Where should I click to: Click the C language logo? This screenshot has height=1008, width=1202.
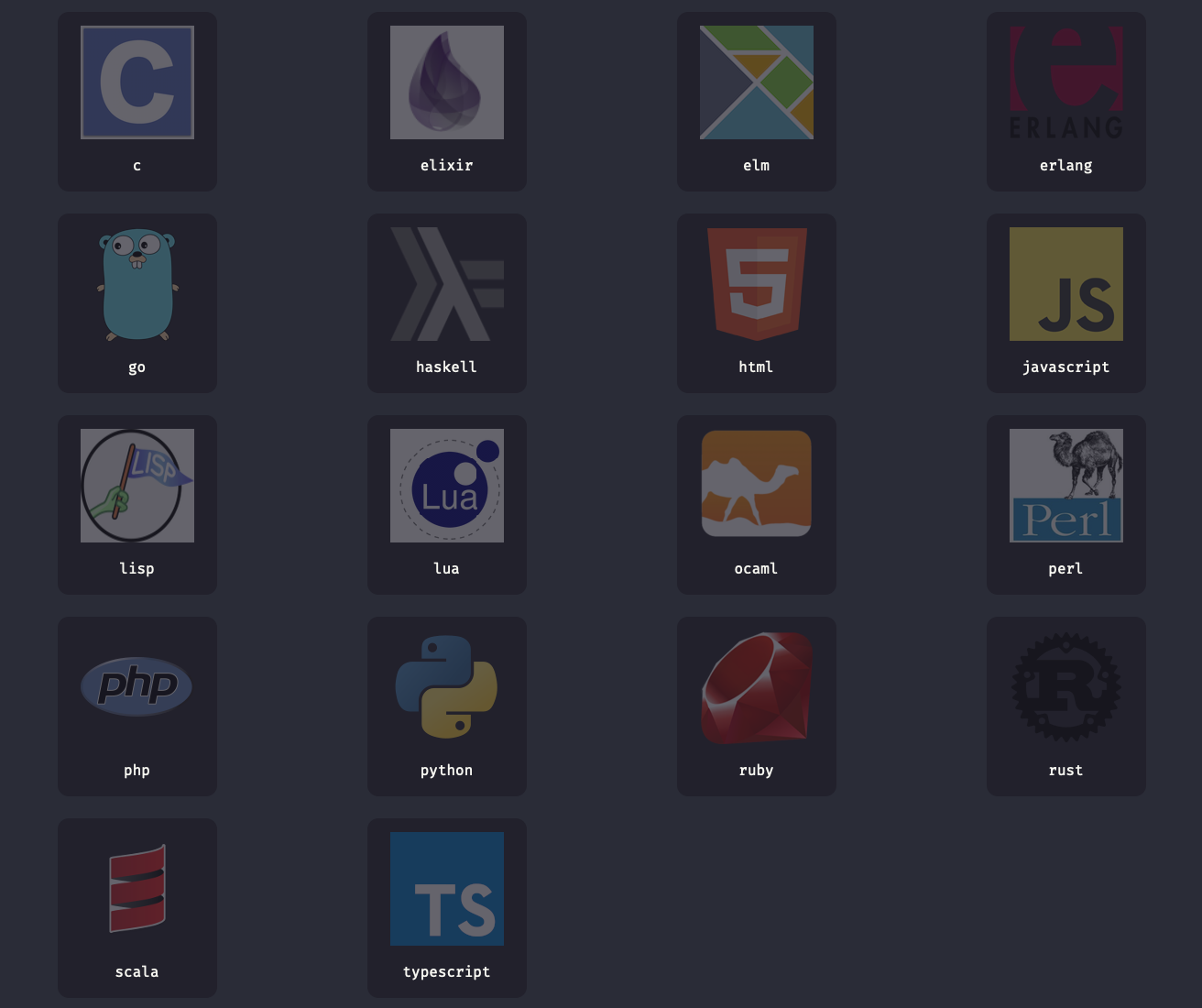click(137, 82)
